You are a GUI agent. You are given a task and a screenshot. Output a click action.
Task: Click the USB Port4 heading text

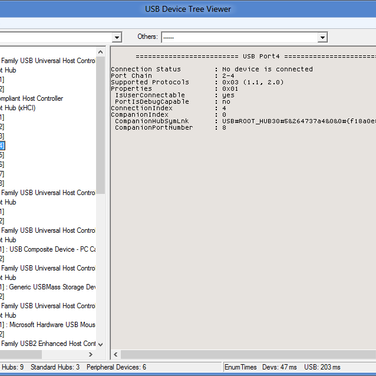[x=261, y=56]
